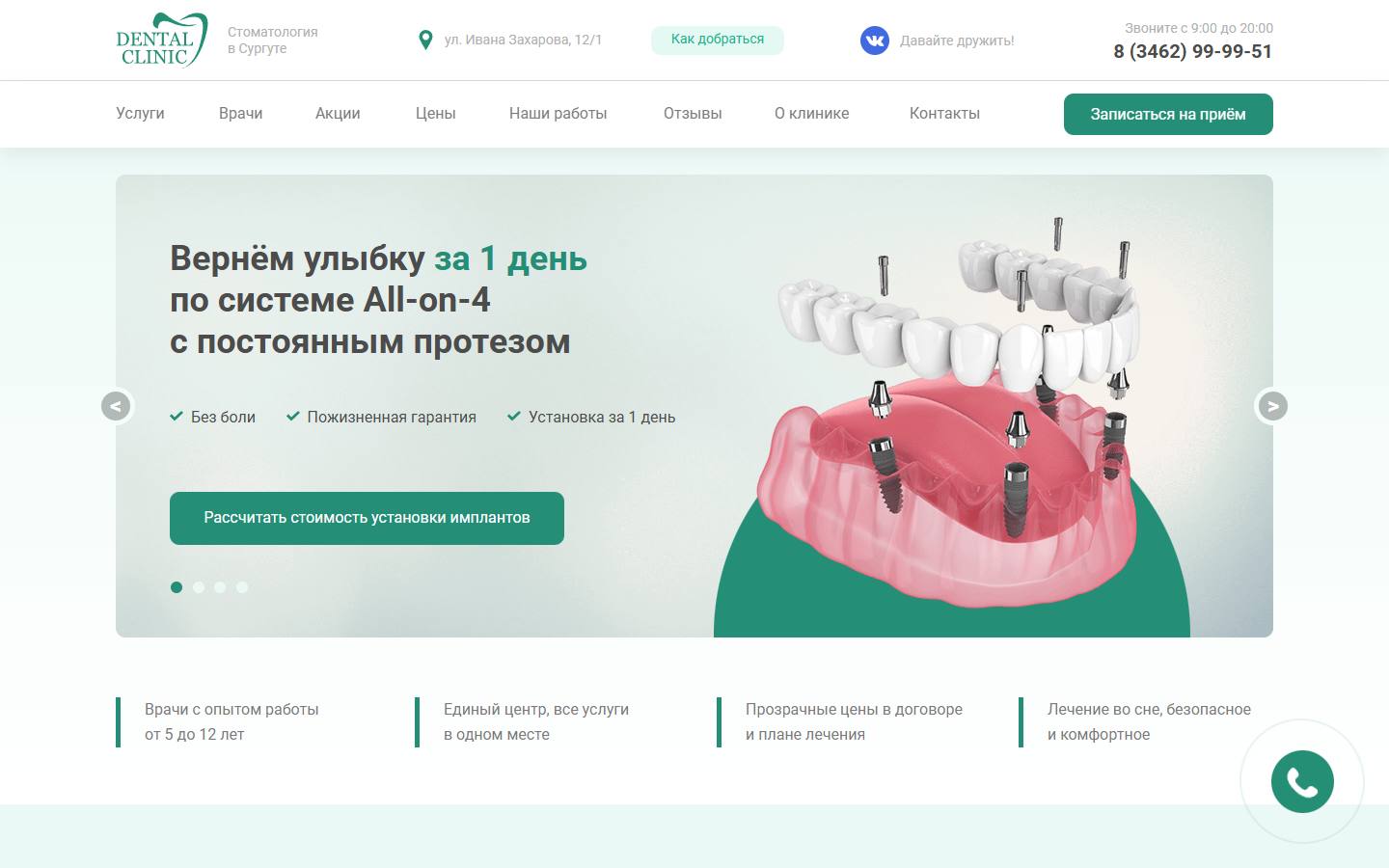Click the map pin location icon
This screenshot has width=1389, height=868.
click(425, 41)
